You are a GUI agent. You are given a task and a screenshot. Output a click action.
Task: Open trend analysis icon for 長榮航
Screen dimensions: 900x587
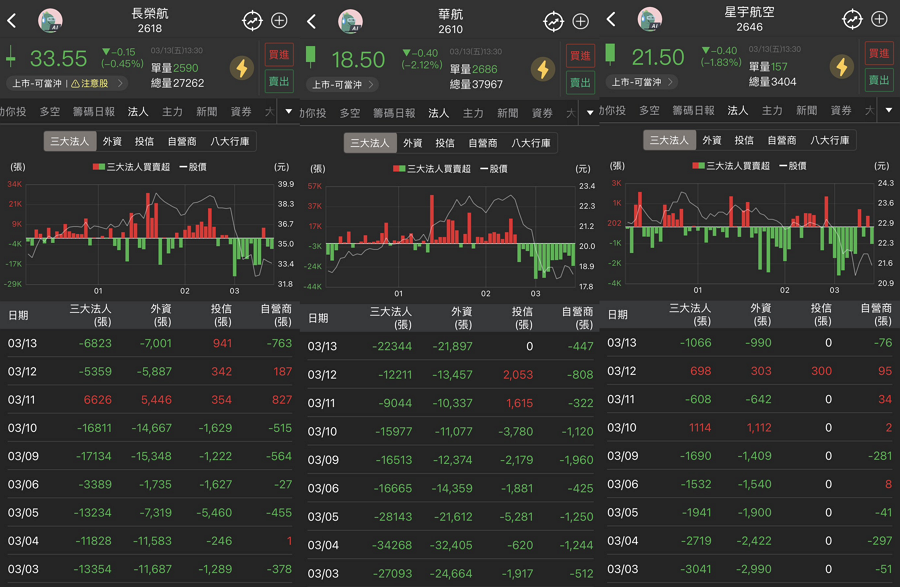click(252, 20)
